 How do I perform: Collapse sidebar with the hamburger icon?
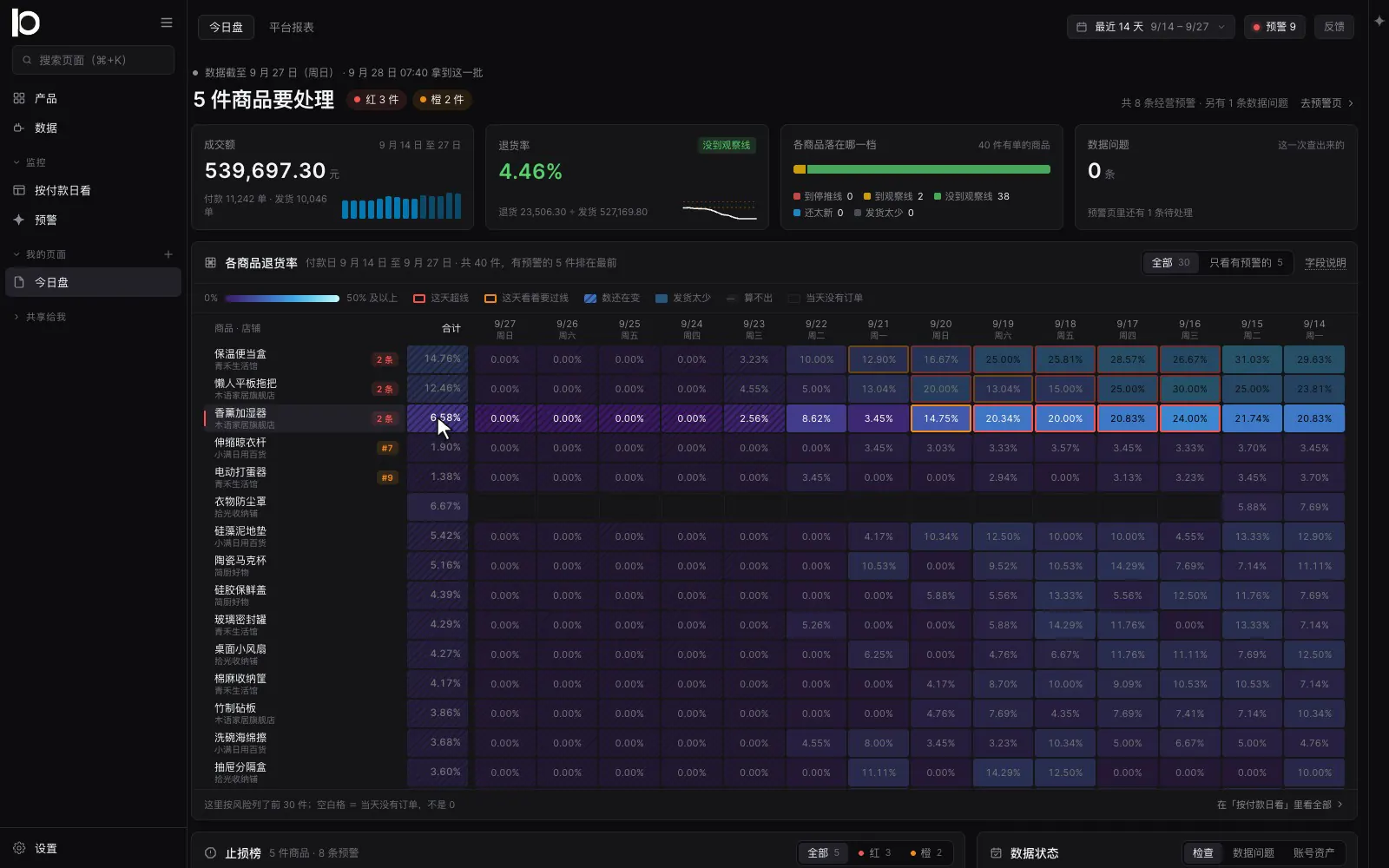click(167, 23)
